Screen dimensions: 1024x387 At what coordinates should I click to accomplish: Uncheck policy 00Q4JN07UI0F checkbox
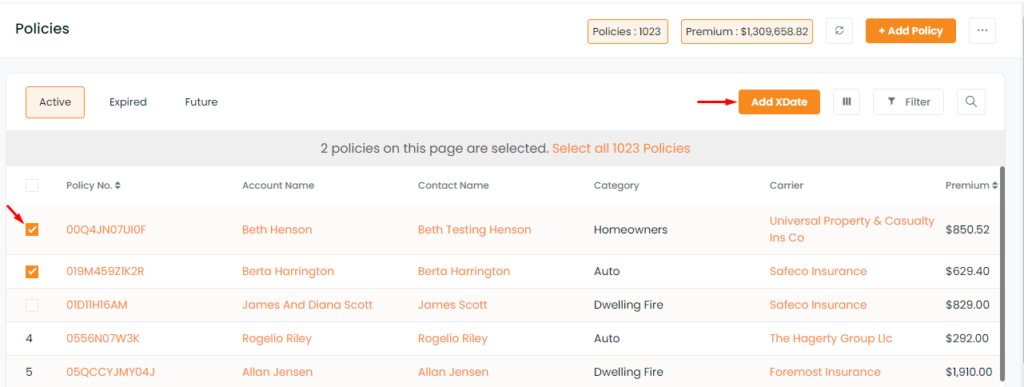(x=32, y=230)
